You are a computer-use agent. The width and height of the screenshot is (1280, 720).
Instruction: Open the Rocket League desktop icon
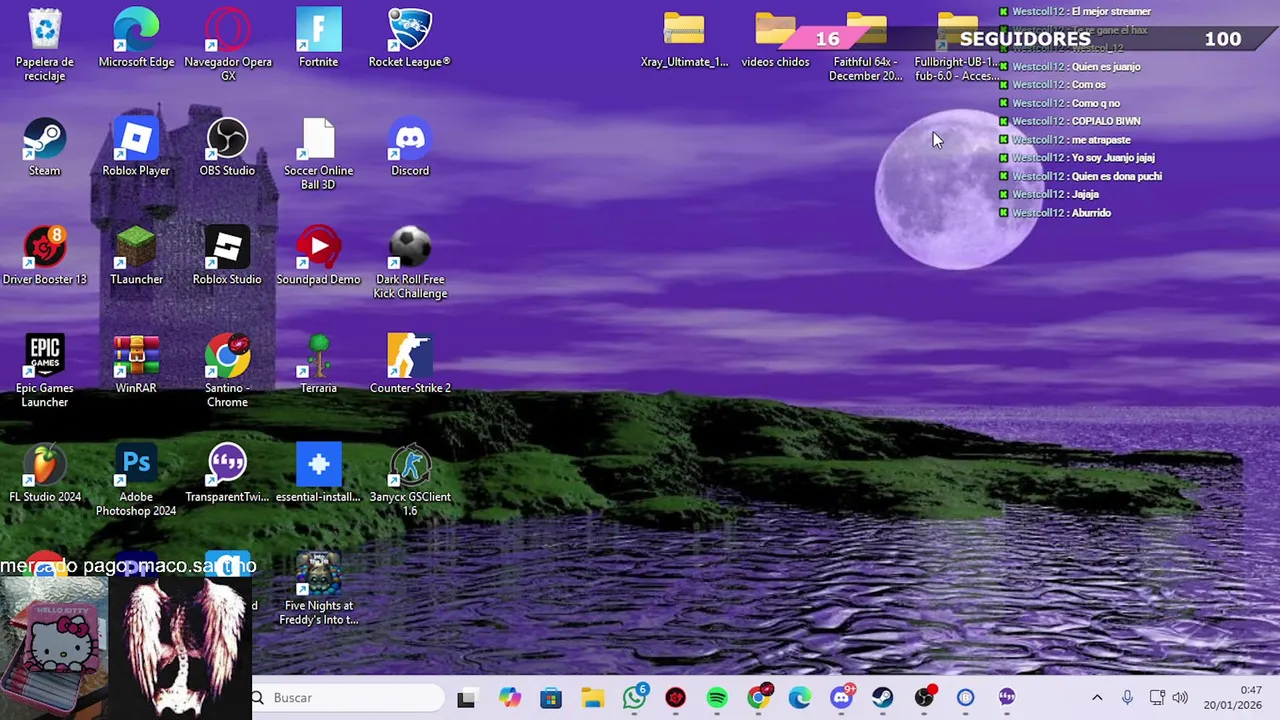(x=409, y=38)
